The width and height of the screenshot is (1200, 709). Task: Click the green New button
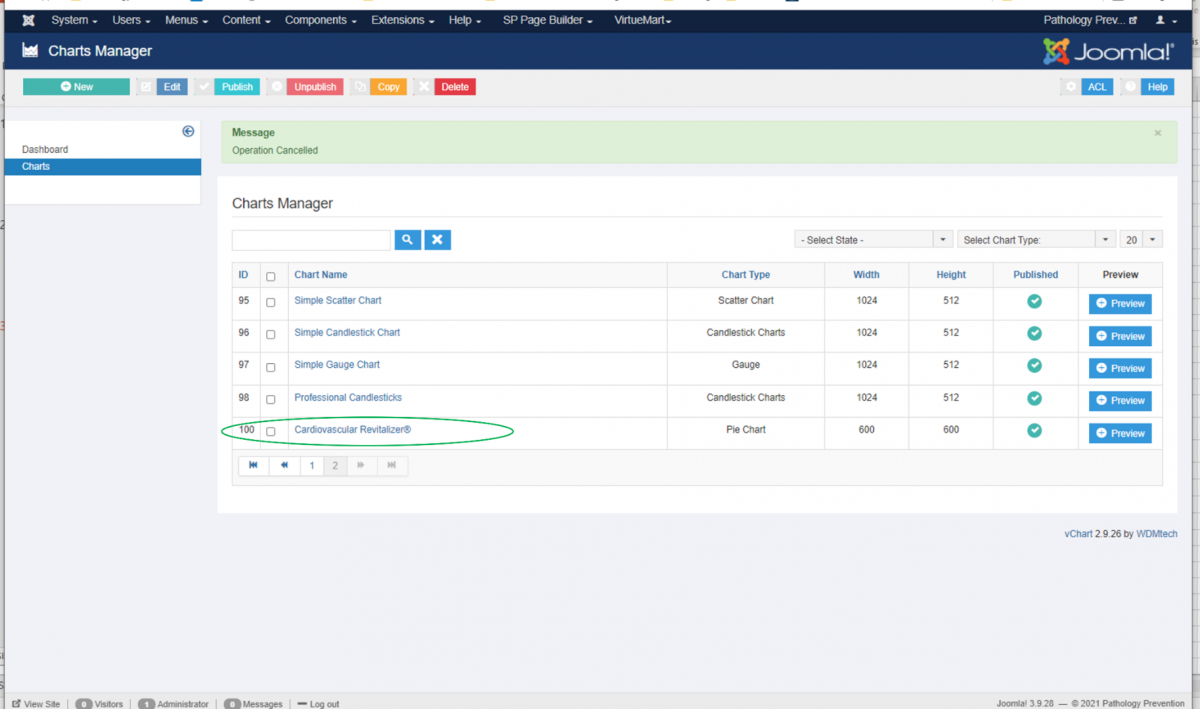[77, 87]
